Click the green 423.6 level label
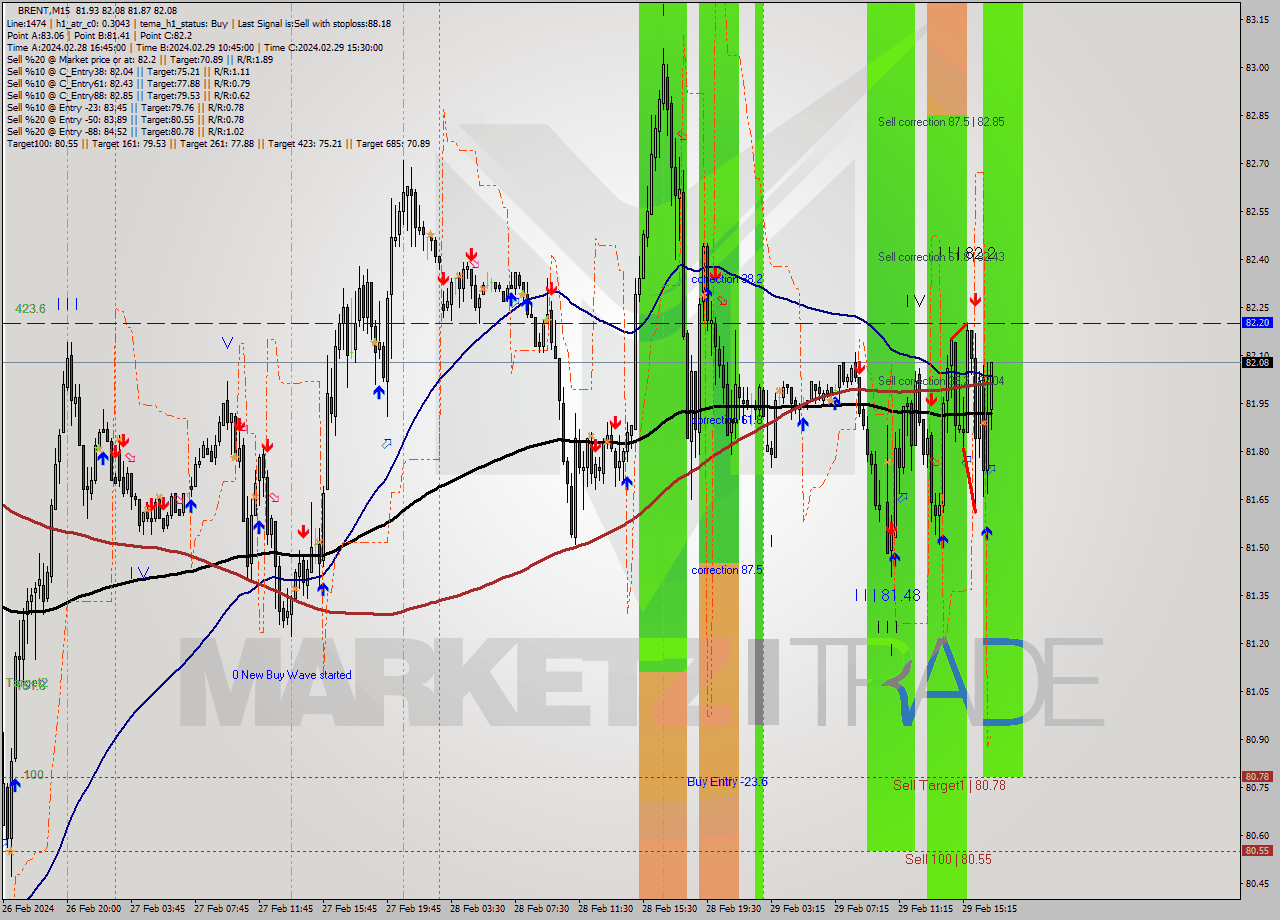Viewport: 1280px width, 920px height. click(30, 309)
